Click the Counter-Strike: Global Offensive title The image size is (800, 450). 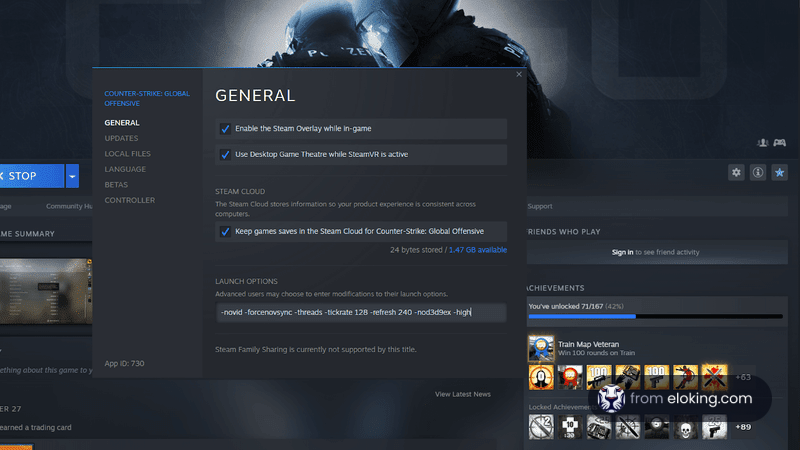(x=147, y=98)
